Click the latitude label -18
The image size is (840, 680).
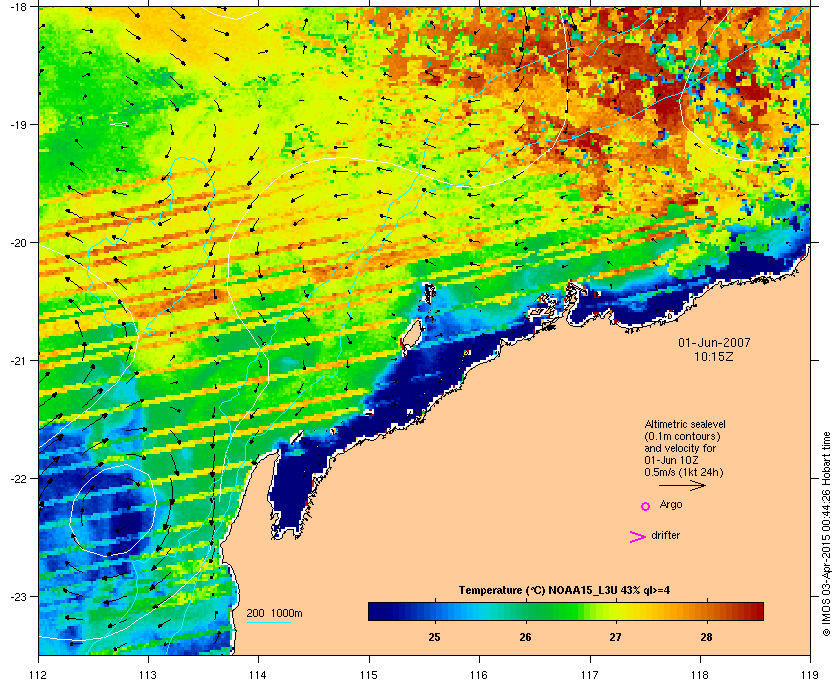(x=18, y=7)
